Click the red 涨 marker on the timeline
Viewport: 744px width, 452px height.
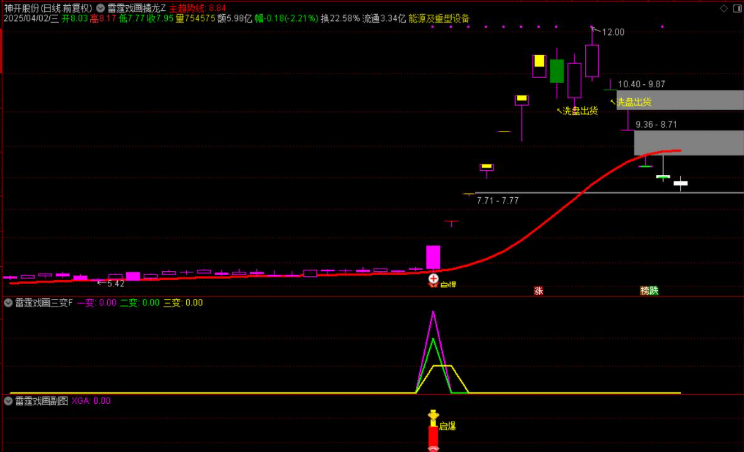coord(538,291)
